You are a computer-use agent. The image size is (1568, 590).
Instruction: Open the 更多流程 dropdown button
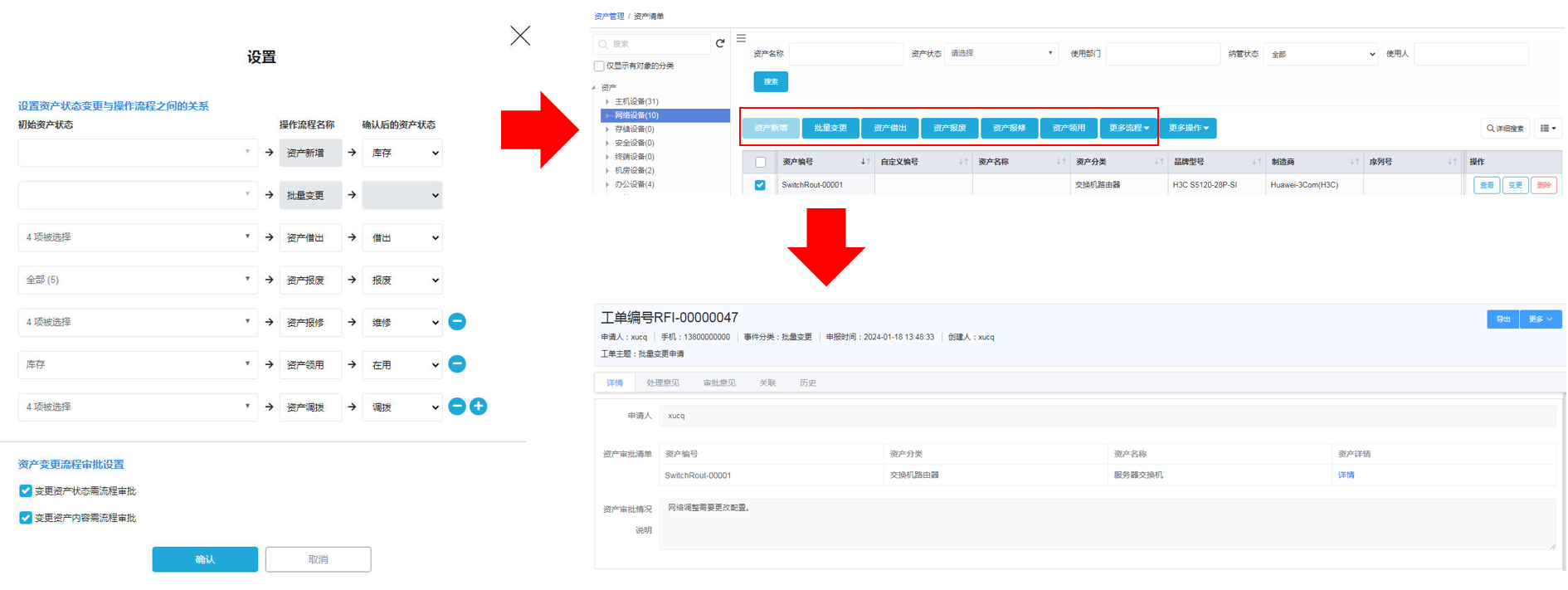(x=1128, y=129)
